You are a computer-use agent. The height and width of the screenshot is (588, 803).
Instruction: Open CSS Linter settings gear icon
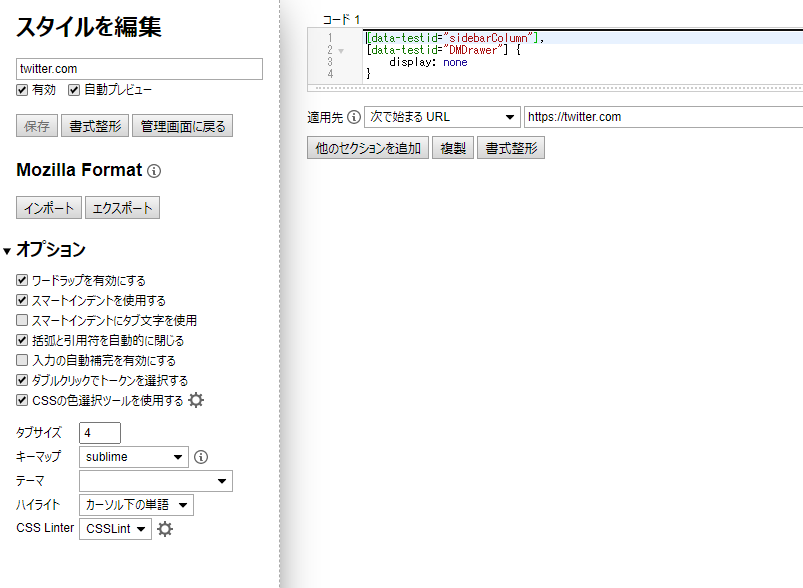(165, 529)
